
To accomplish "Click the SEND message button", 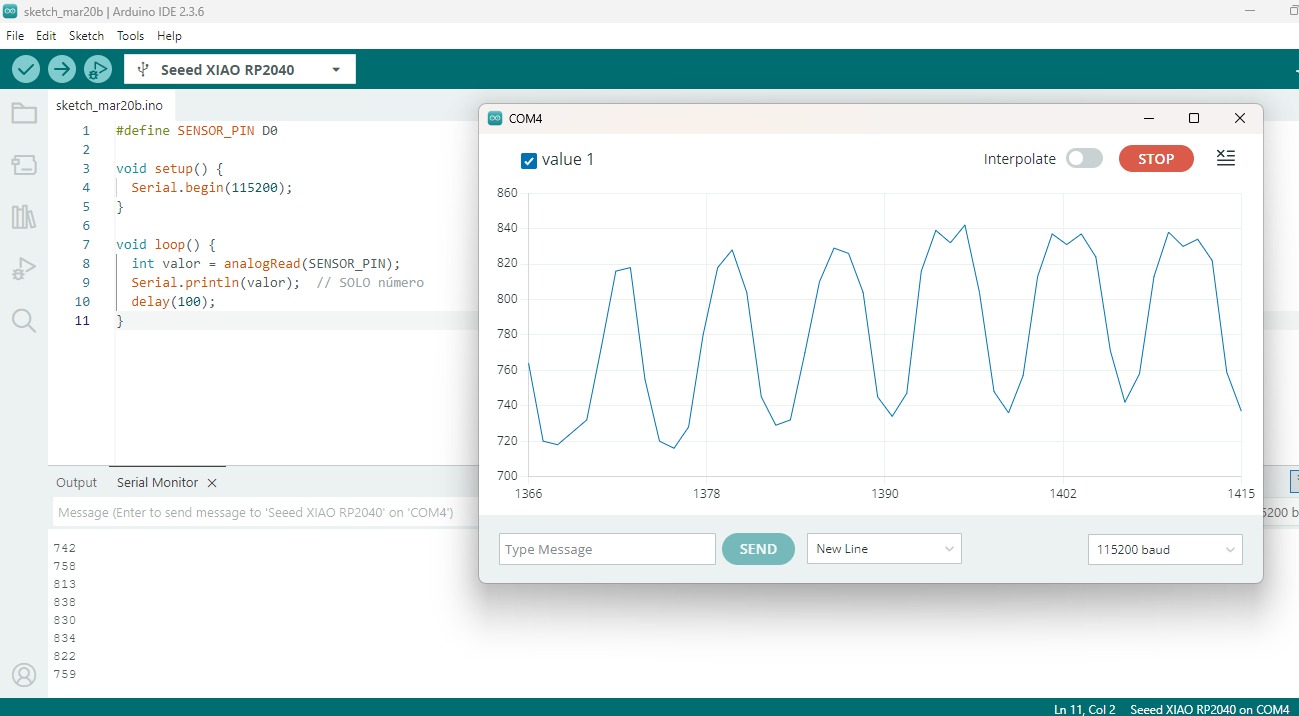I will pyautogui.click(x=758, y=549).
